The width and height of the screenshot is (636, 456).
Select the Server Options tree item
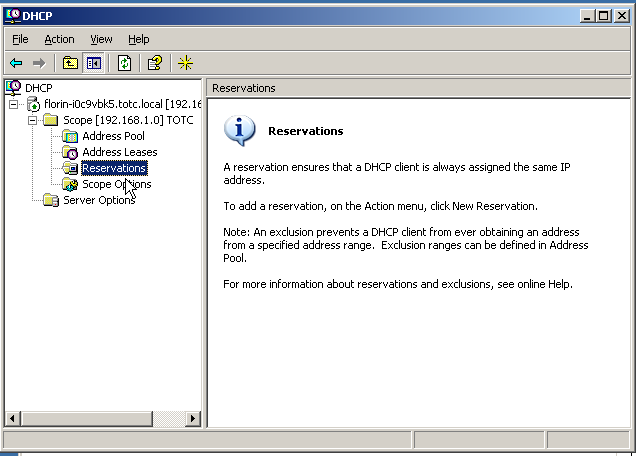pyautogui.click(x=99, y=200)
